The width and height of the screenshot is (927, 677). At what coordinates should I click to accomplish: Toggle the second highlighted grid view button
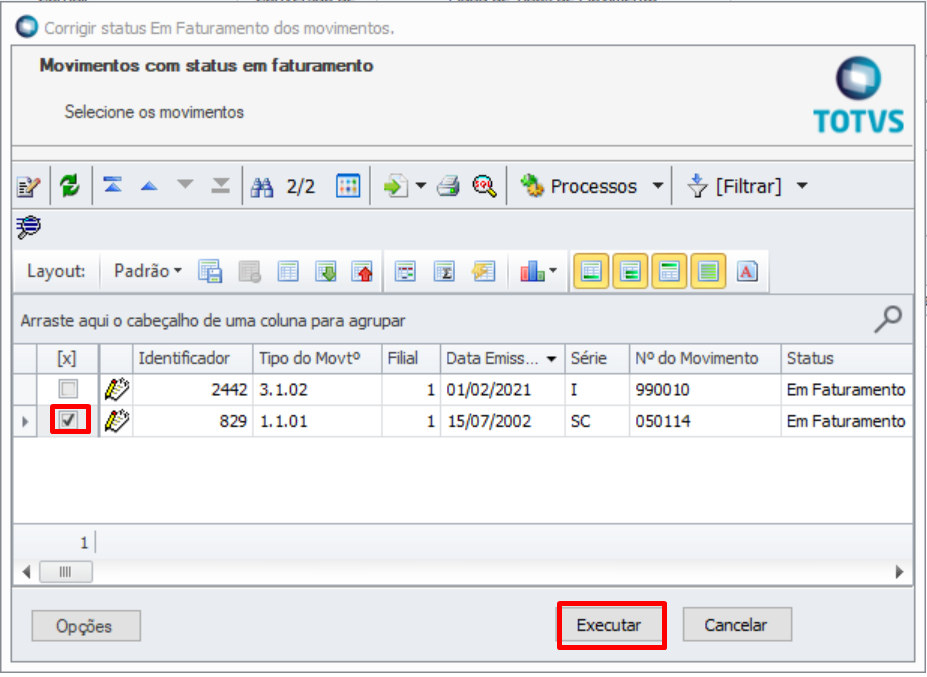[630, 271]
